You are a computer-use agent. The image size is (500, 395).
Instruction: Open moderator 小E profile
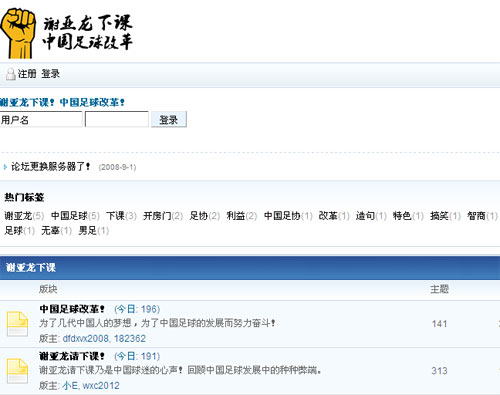[x=70, y=386]
